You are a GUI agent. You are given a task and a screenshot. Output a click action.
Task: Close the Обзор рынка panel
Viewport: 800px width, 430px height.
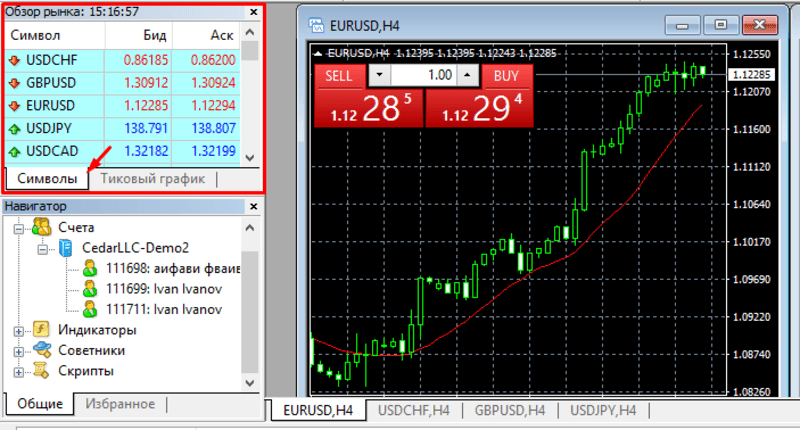[x=254, y=12]
